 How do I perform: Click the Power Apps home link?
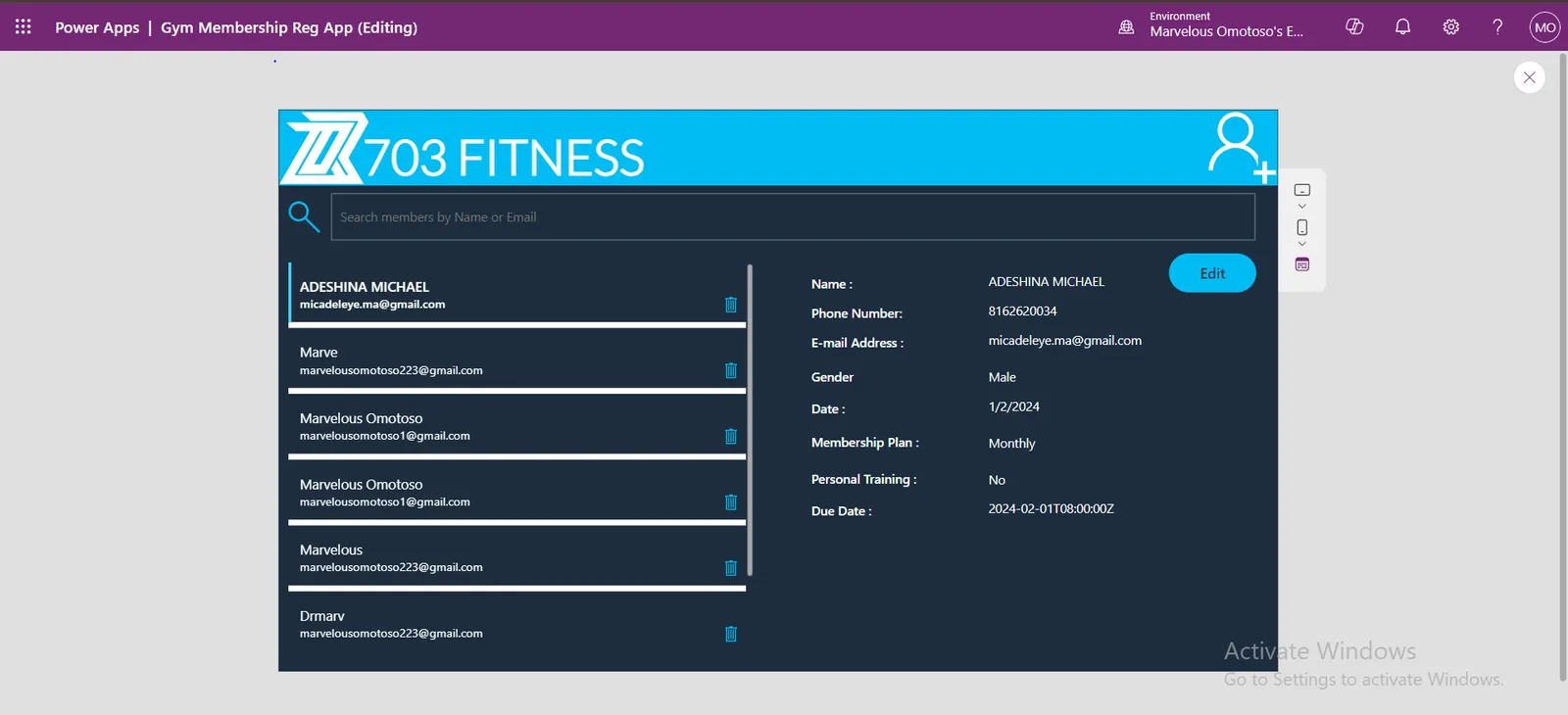pyautogui.click(x=97, y=27)
